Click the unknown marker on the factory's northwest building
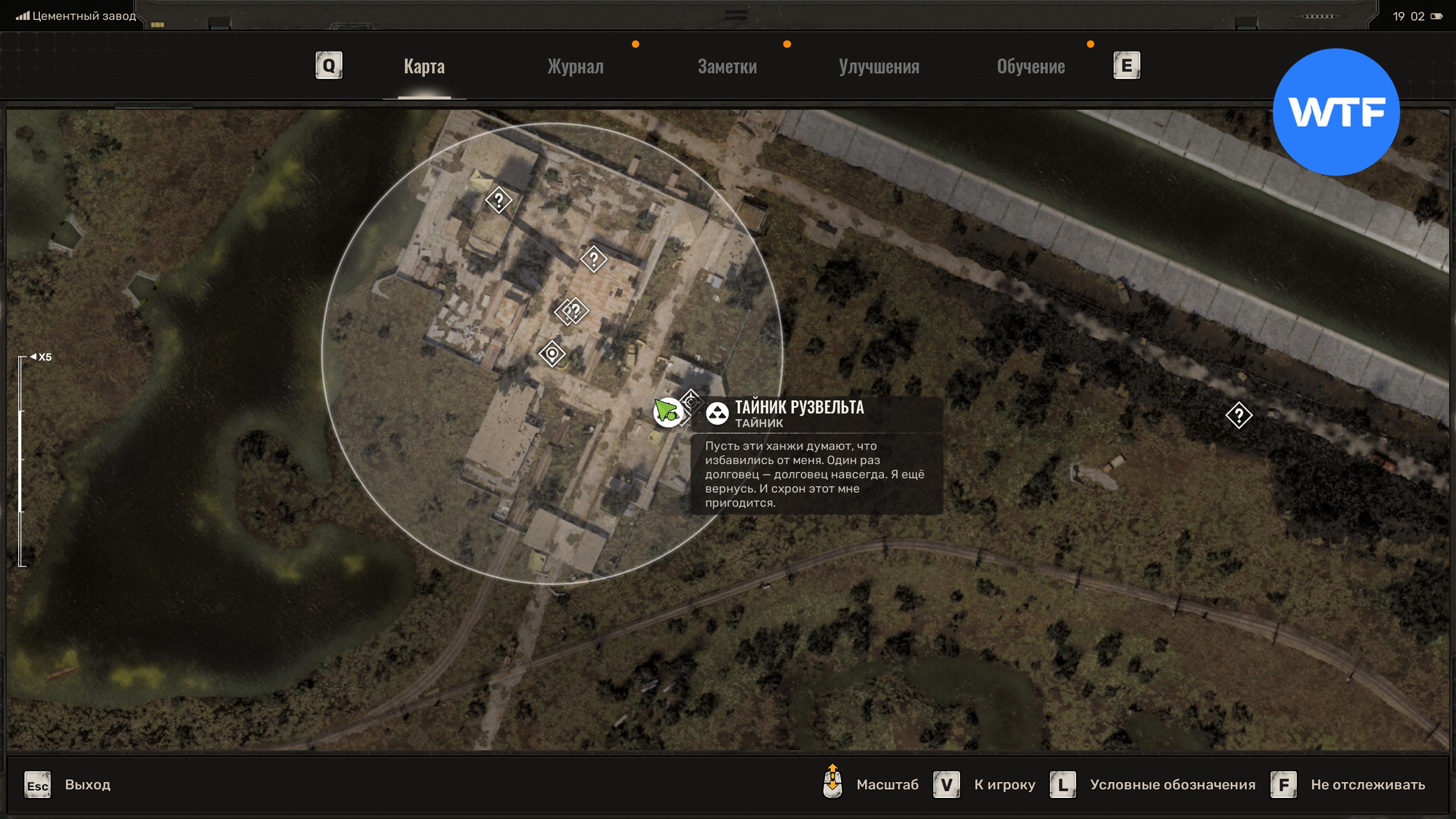 pos(499,200)
